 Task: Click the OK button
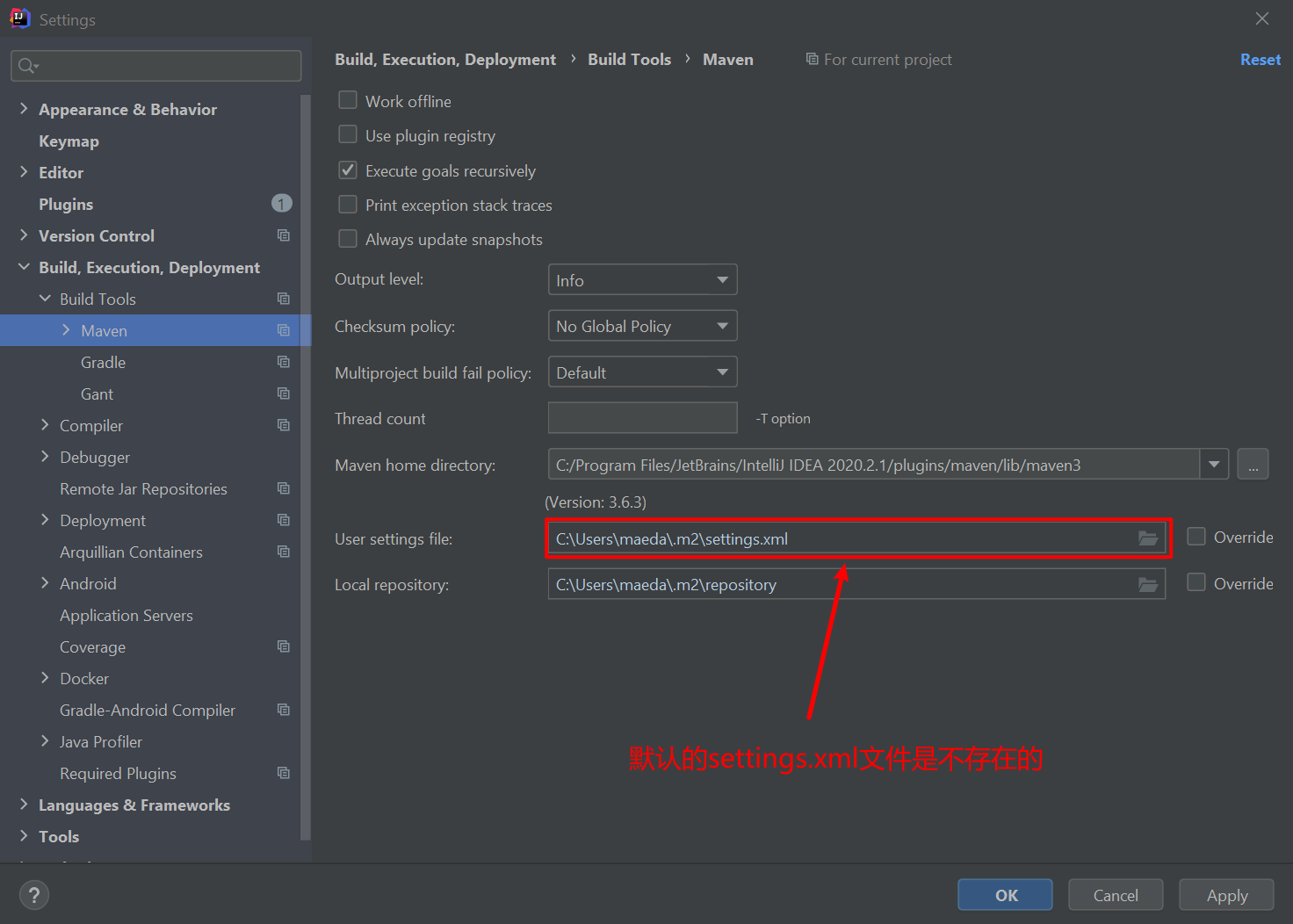click(x=1005, y=895)
